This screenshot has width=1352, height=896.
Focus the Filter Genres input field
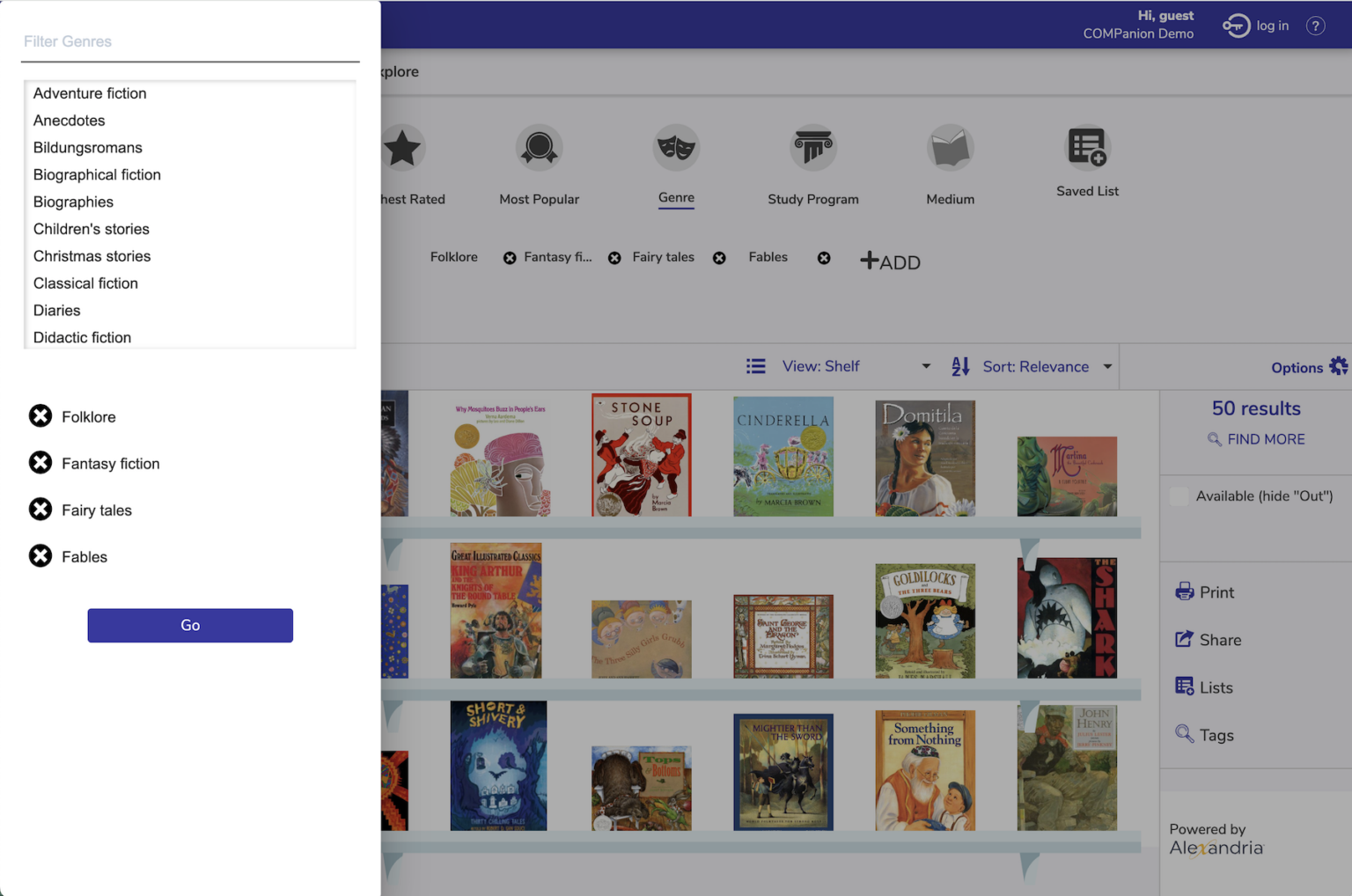click(190, 42)
